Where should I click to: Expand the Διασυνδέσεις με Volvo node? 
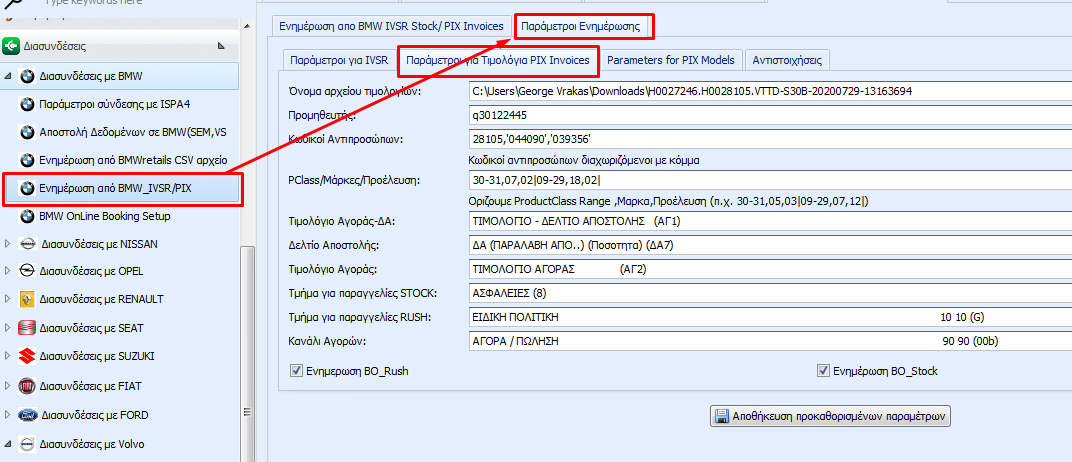pyautogui.click(x=9, y=444)
